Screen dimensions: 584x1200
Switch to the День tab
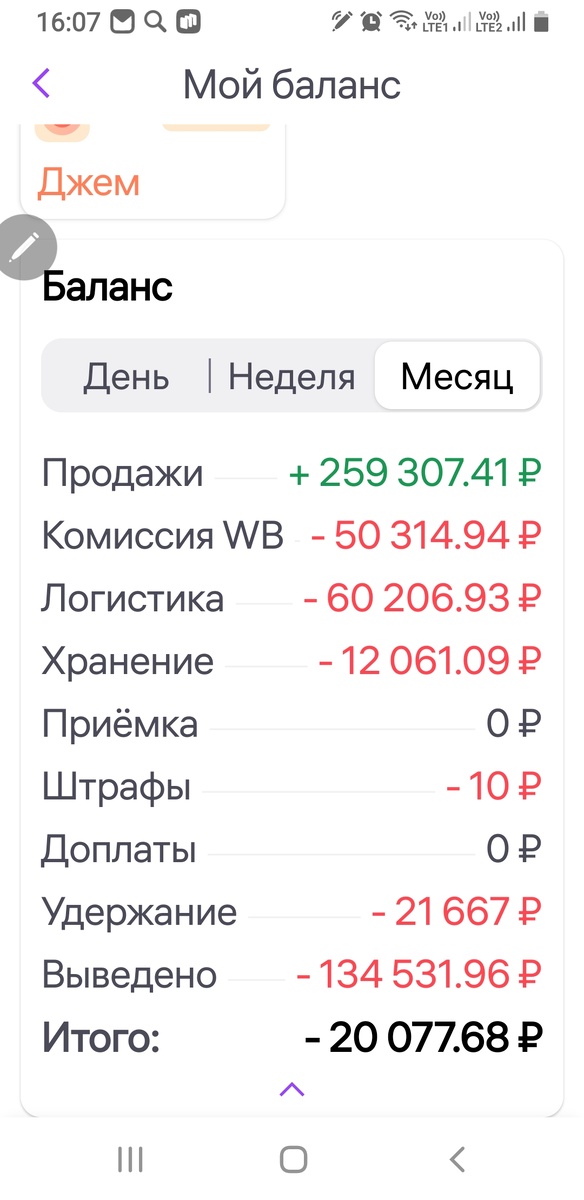(128, 376)
